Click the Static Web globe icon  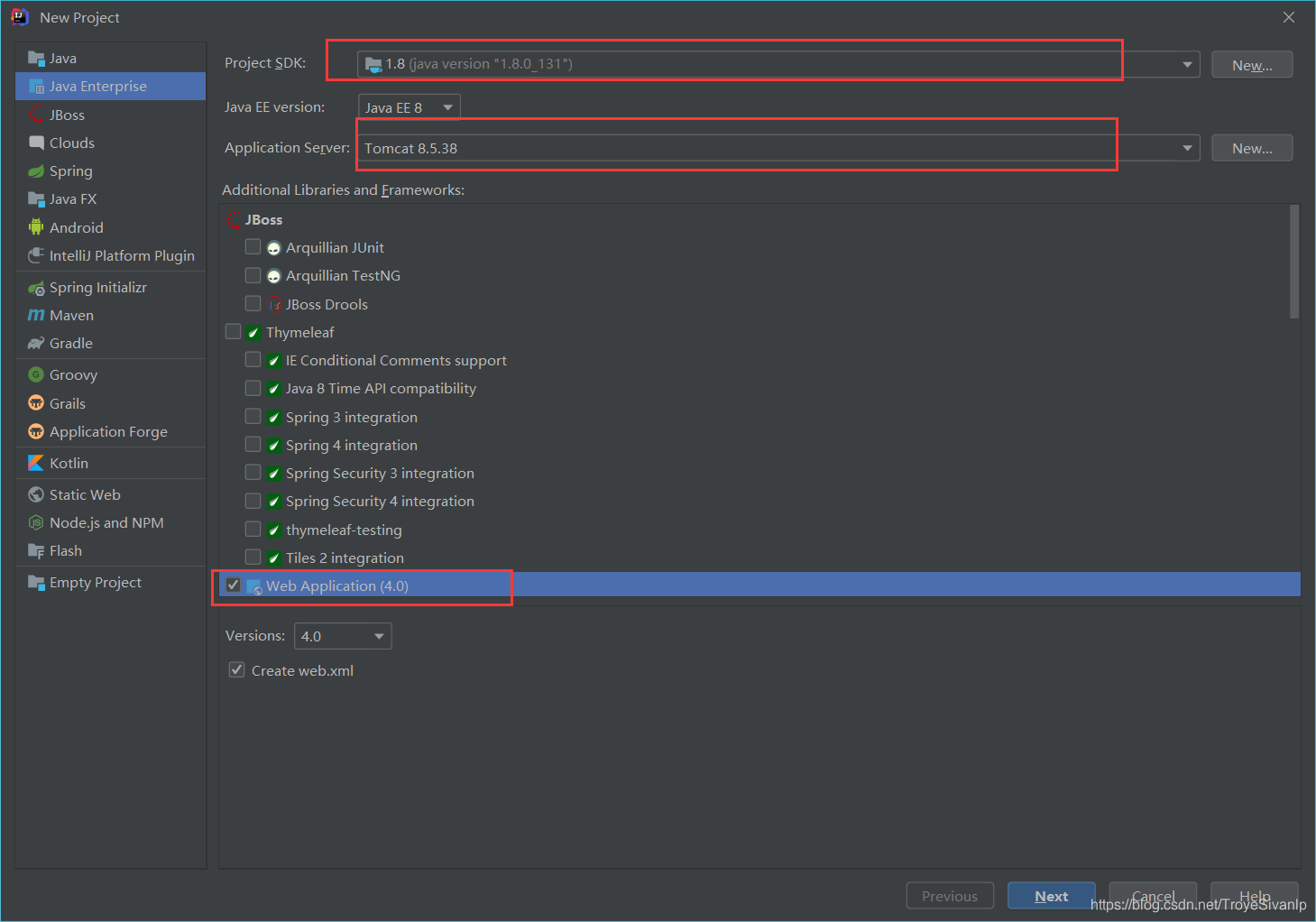(36, 494)
